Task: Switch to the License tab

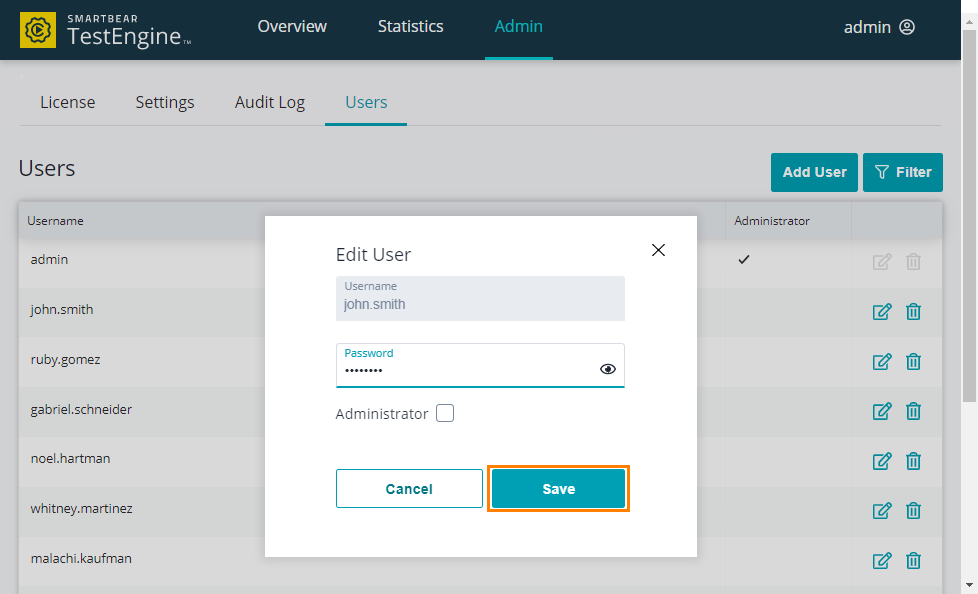Action: tap(67, 102)
